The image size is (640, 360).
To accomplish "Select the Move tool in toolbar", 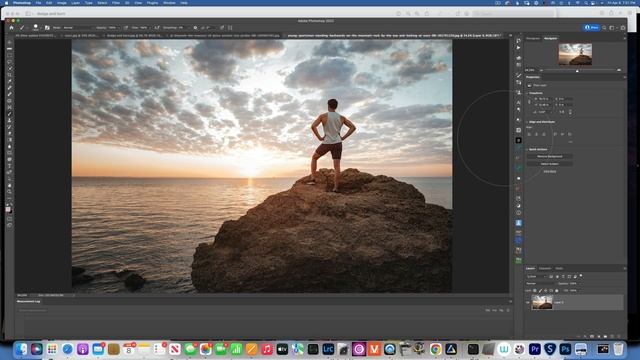I will (x=9, y=42).
